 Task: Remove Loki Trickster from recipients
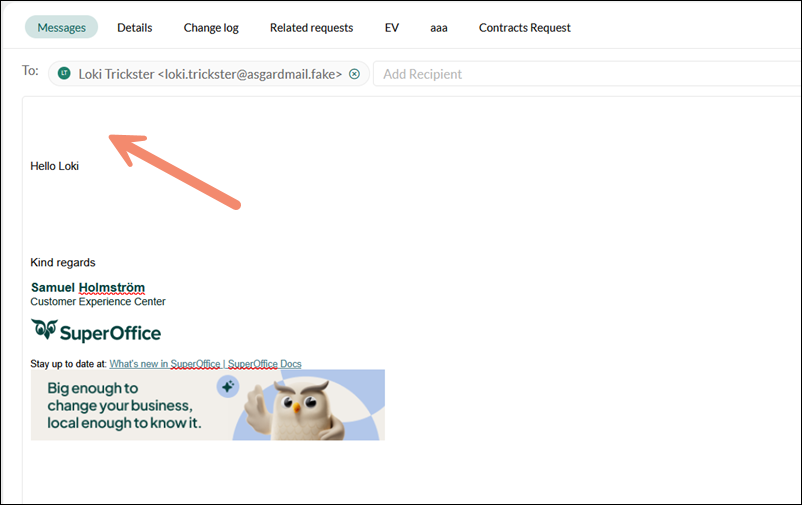tap(354, 74)
